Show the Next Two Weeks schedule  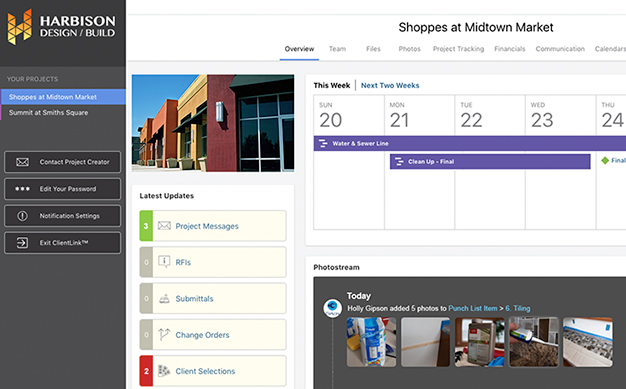point(390,85)
